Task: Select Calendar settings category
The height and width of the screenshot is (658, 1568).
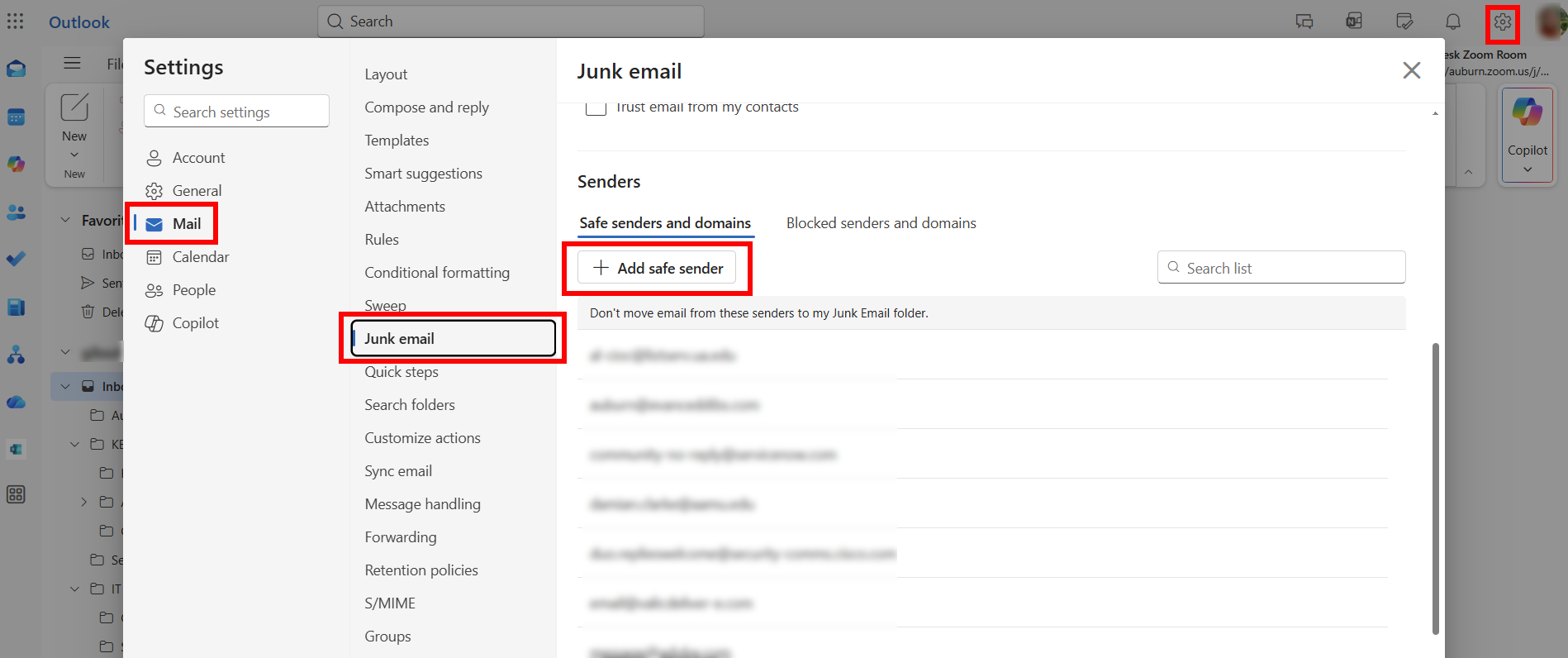Action: pyautogui.click(x=201, y=257)
